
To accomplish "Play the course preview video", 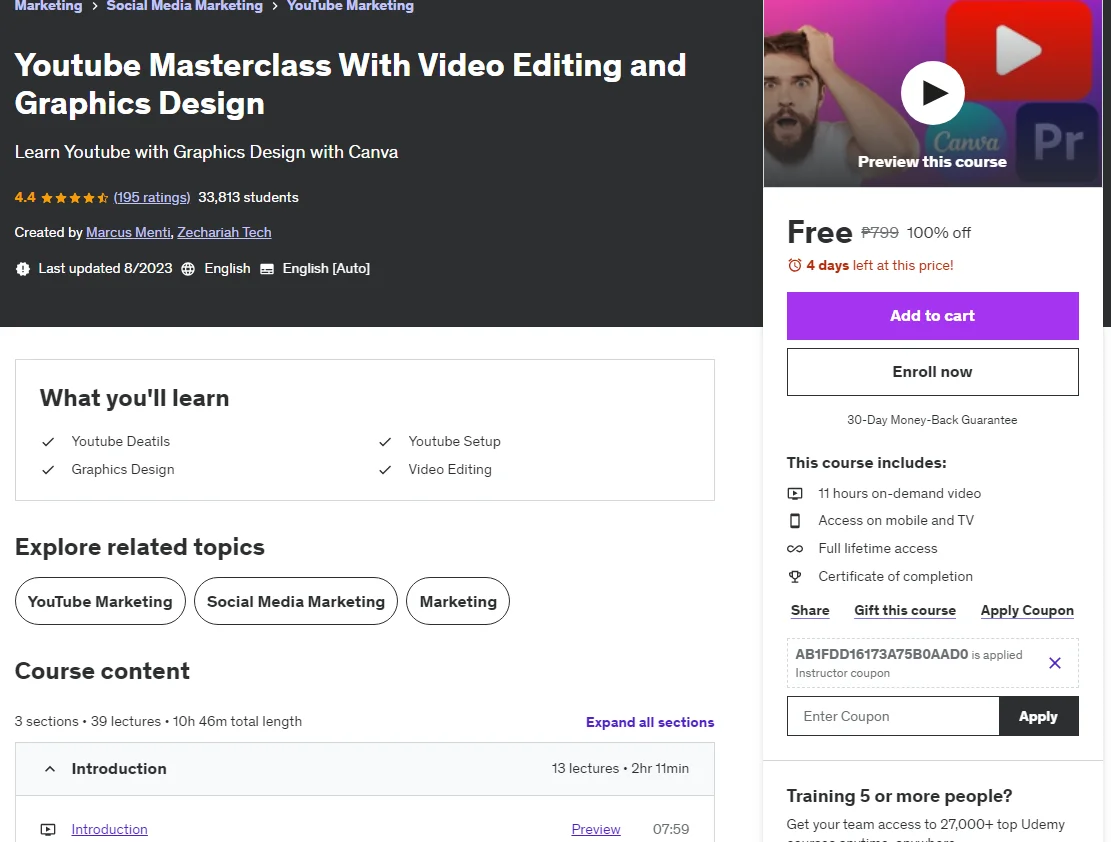I will pos(932,93).
